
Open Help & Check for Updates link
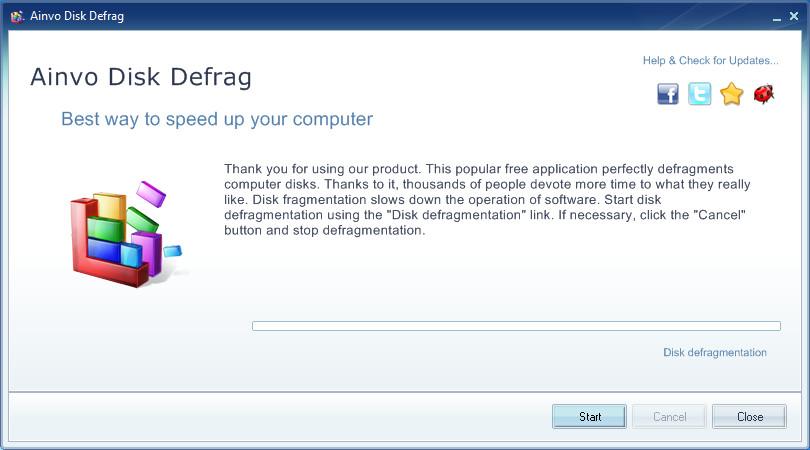click(x=710, y=60)
